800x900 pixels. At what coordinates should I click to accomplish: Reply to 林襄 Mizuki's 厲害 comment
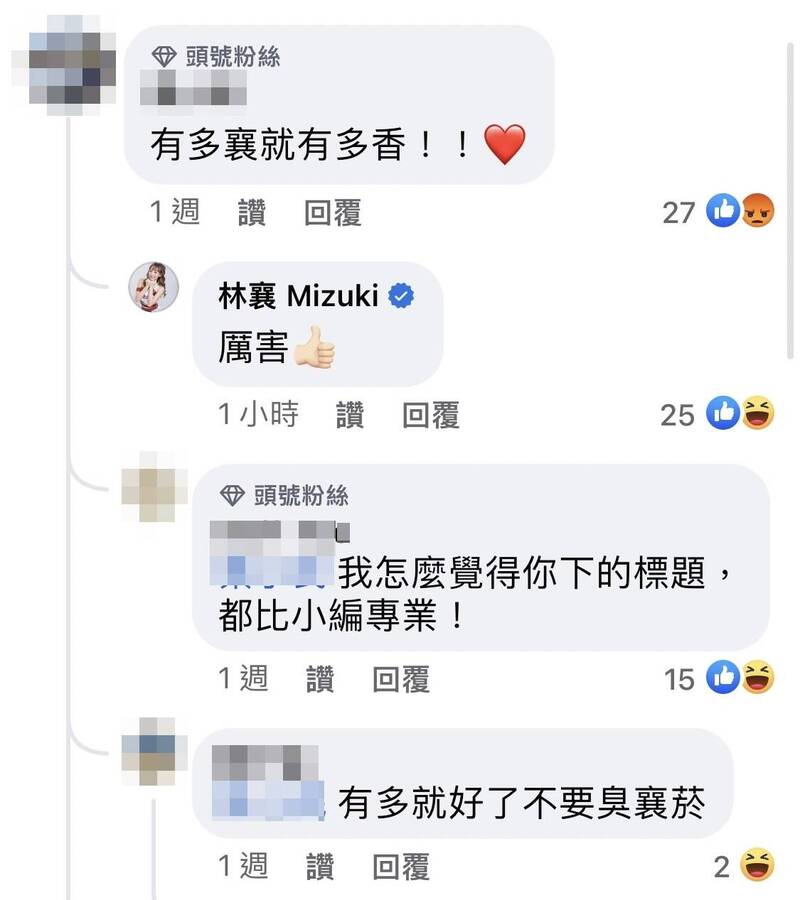click(x=431, y=415)
